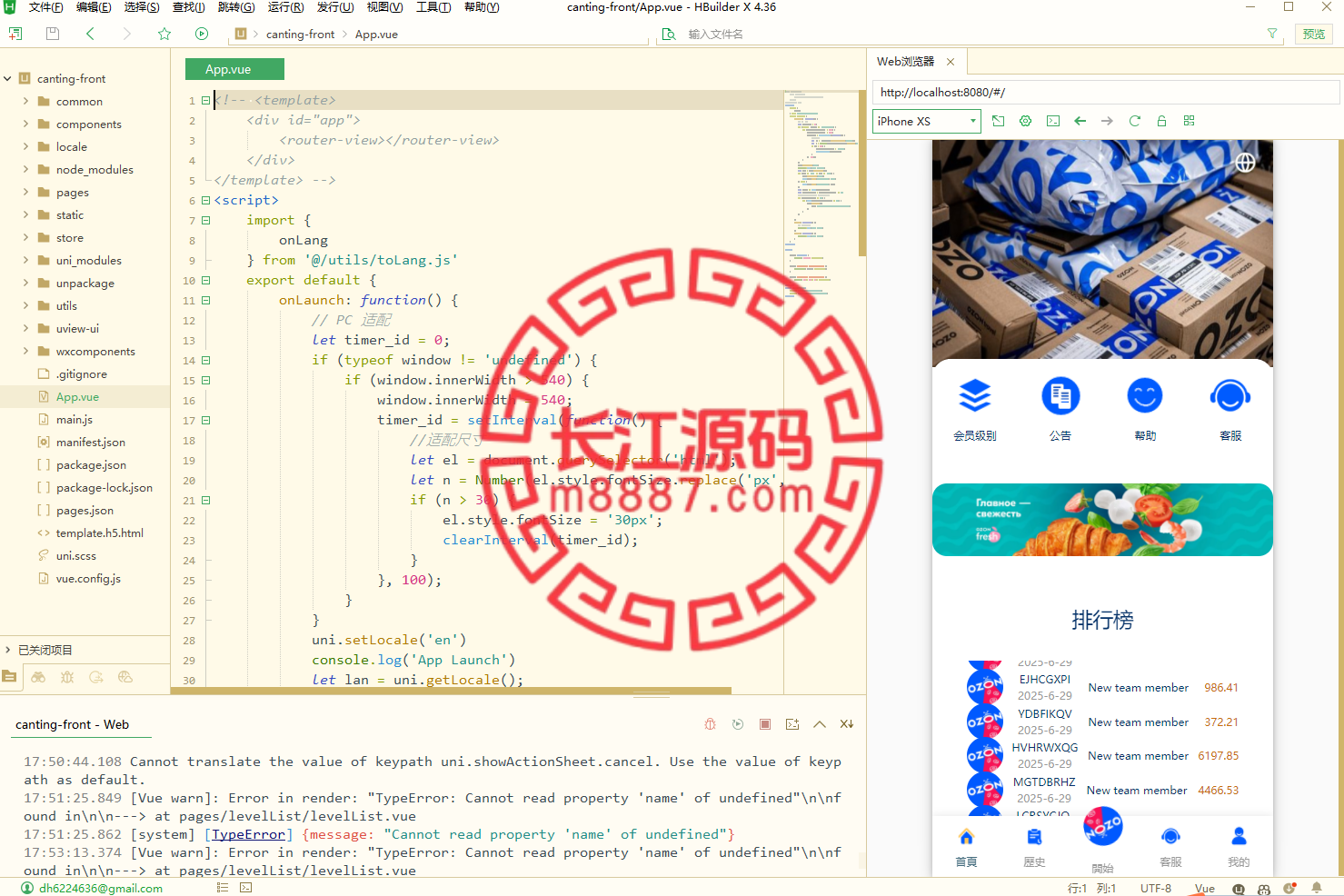
Task: Click the run play icon in the toolbar
Action: click(202, 34)
